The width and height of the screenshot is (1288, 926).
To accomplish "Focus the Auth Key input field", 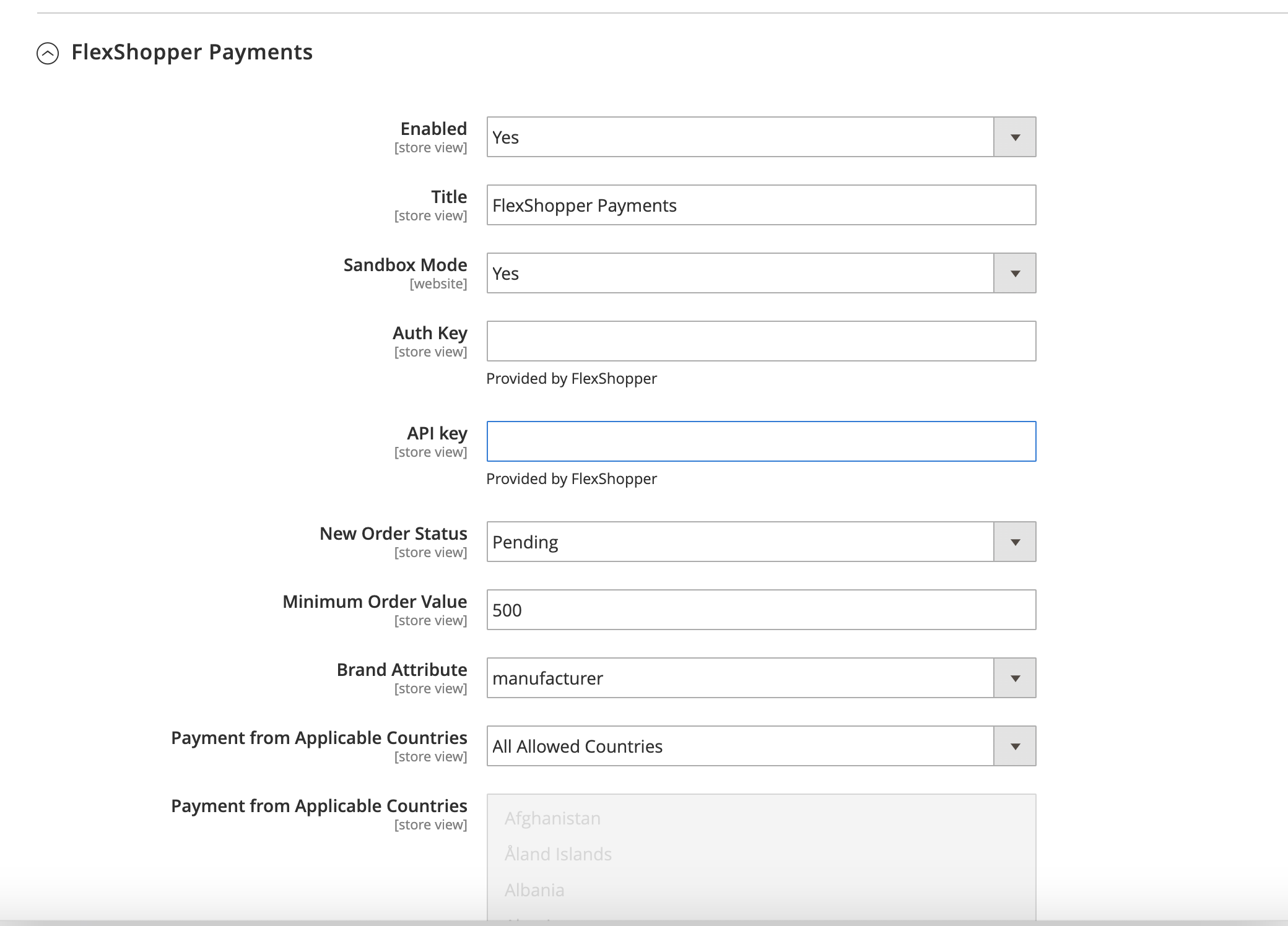I will coord(761,341).
